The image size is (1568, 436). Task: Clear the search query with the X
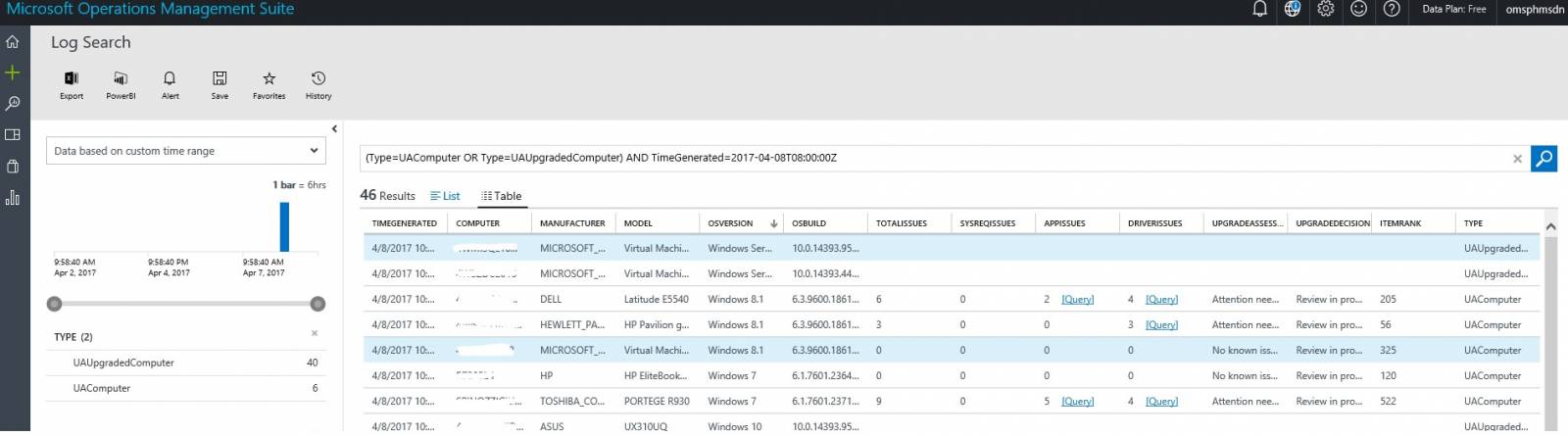pyautogui.click(x=1517, y=159)
